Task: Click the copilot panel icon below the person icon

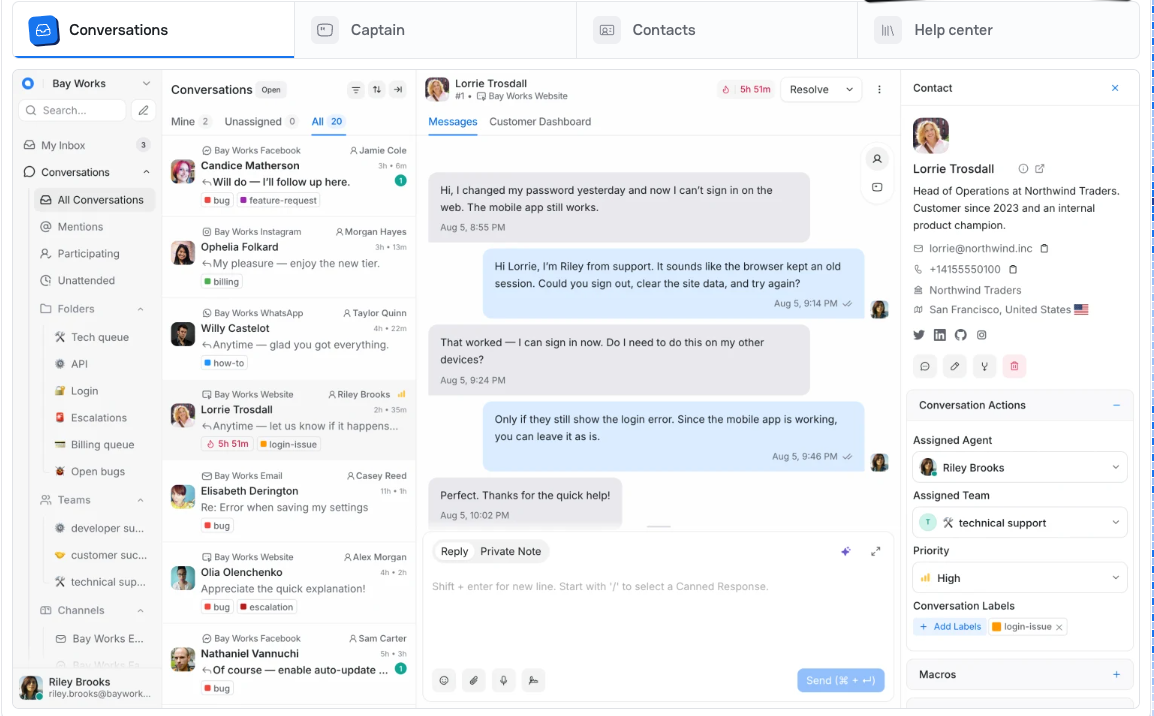Action: click(877, 188)
